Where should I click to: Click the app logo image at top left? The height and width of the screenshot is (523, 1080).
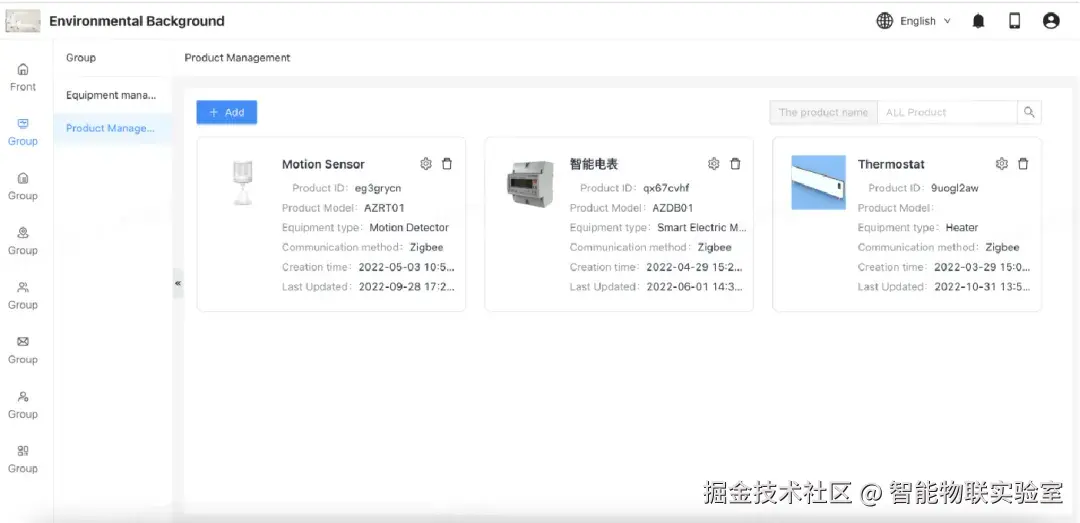(x=23, y=21)
